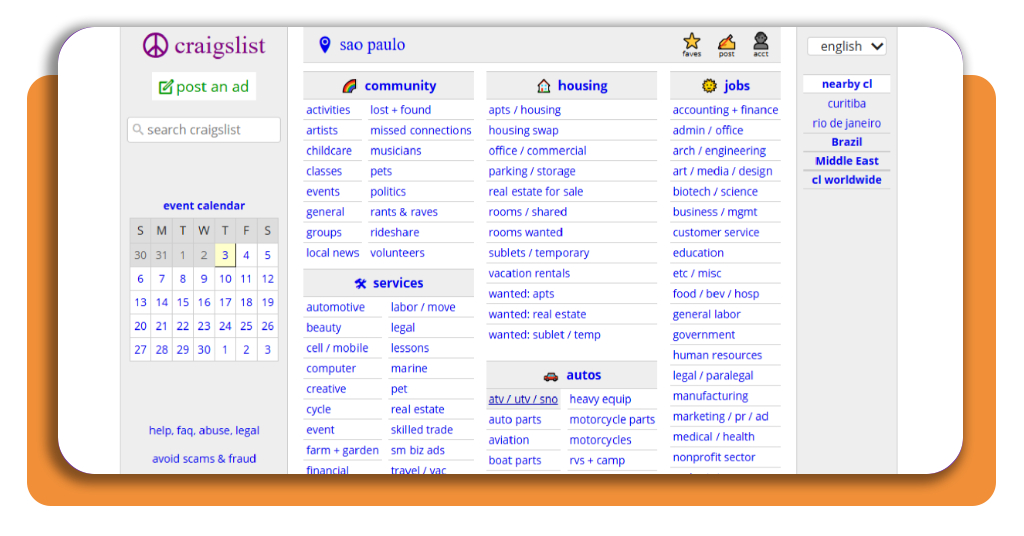This screenshot has height=536, width=1024.
Task: Open the services section heading
Action: [x=398, y=283]
